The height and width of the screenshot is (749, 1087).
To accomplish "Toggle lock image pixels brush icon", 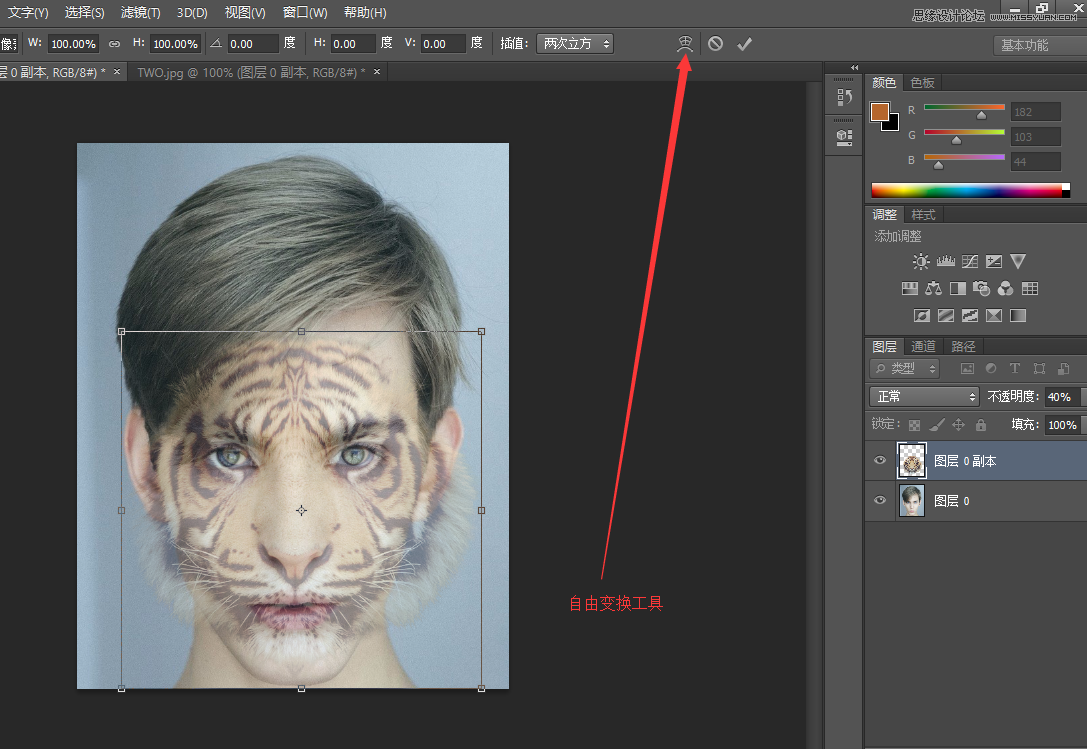I will (x=937, y=424).
